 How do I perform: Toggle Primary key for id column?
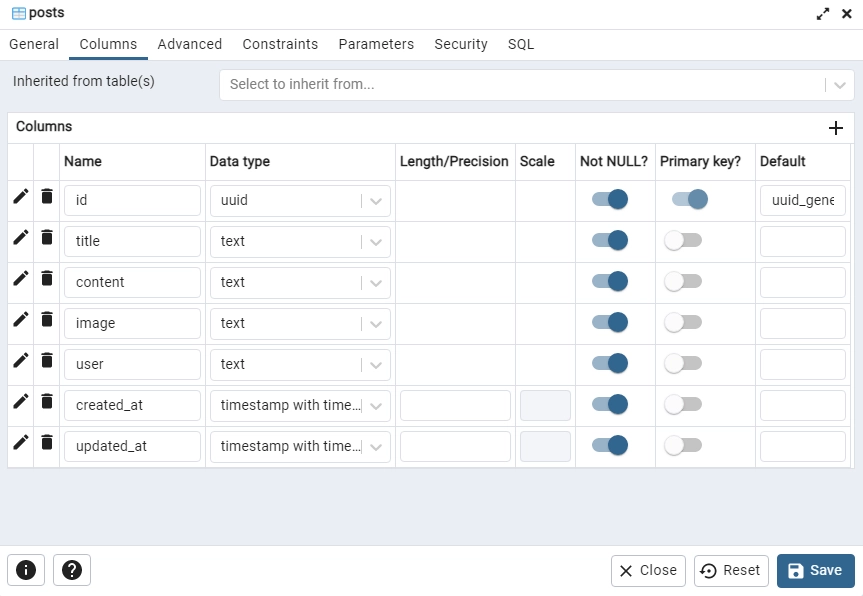(690, 199)
